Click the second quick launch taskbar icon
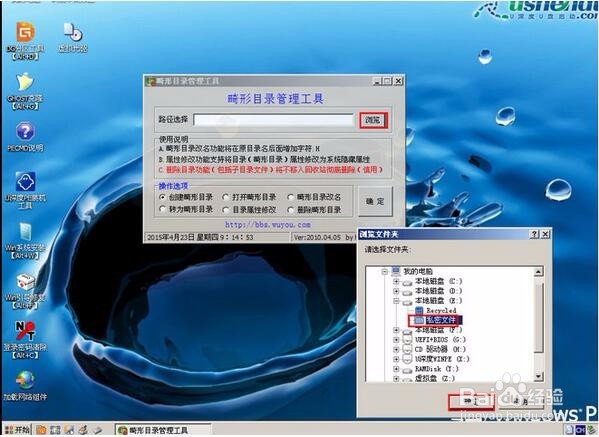This screenshot has width=599, height=437. 55,430
